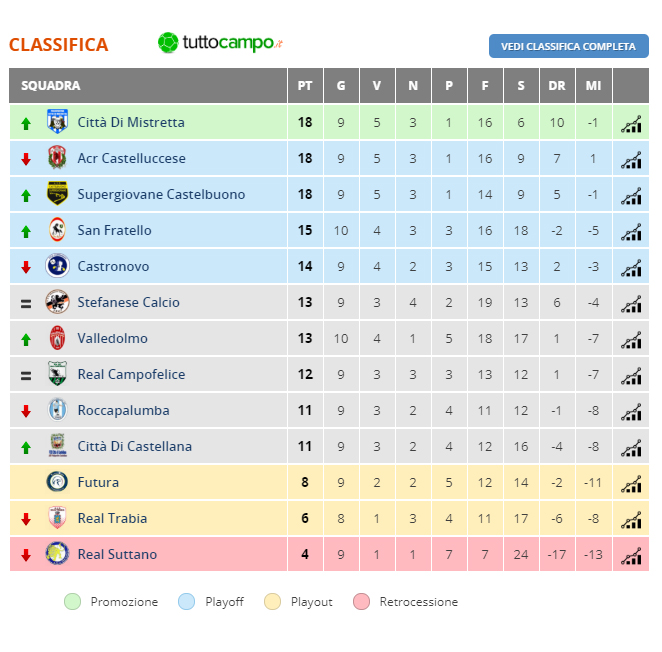
Task: Click the Futura team logo
Action: point(57,482)
